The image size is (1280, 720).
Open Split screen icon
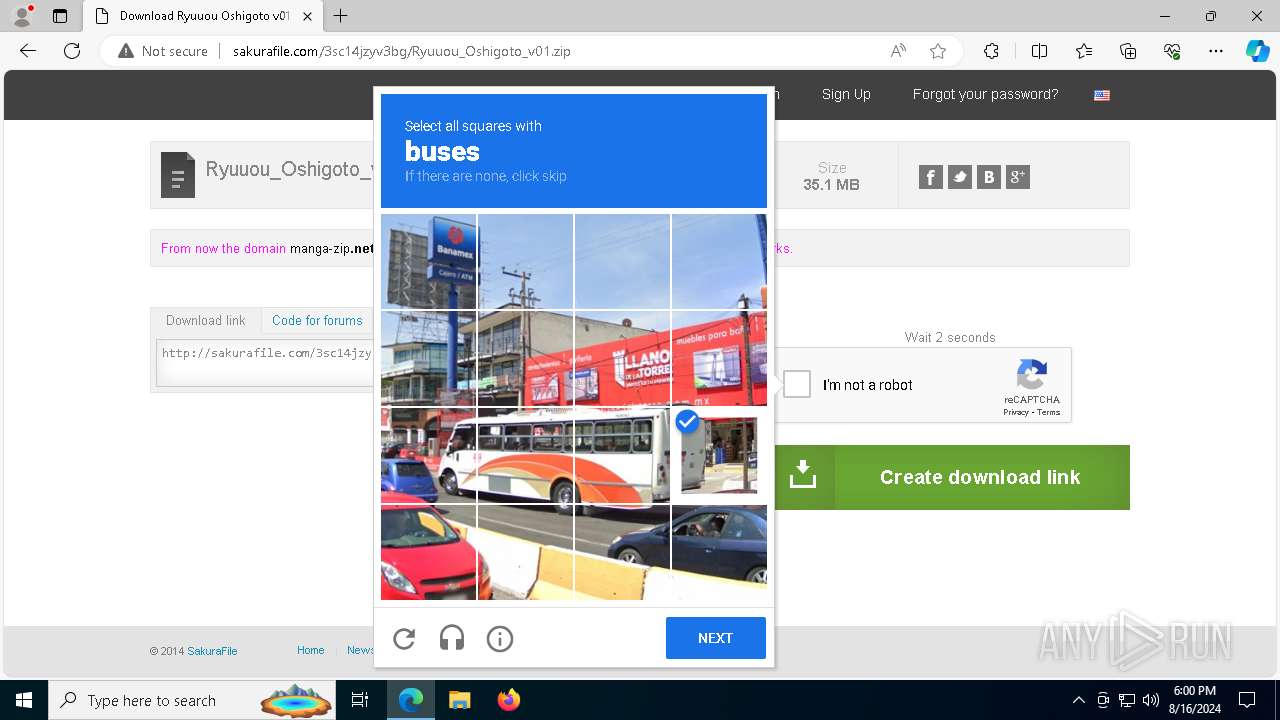(1039, 51)
